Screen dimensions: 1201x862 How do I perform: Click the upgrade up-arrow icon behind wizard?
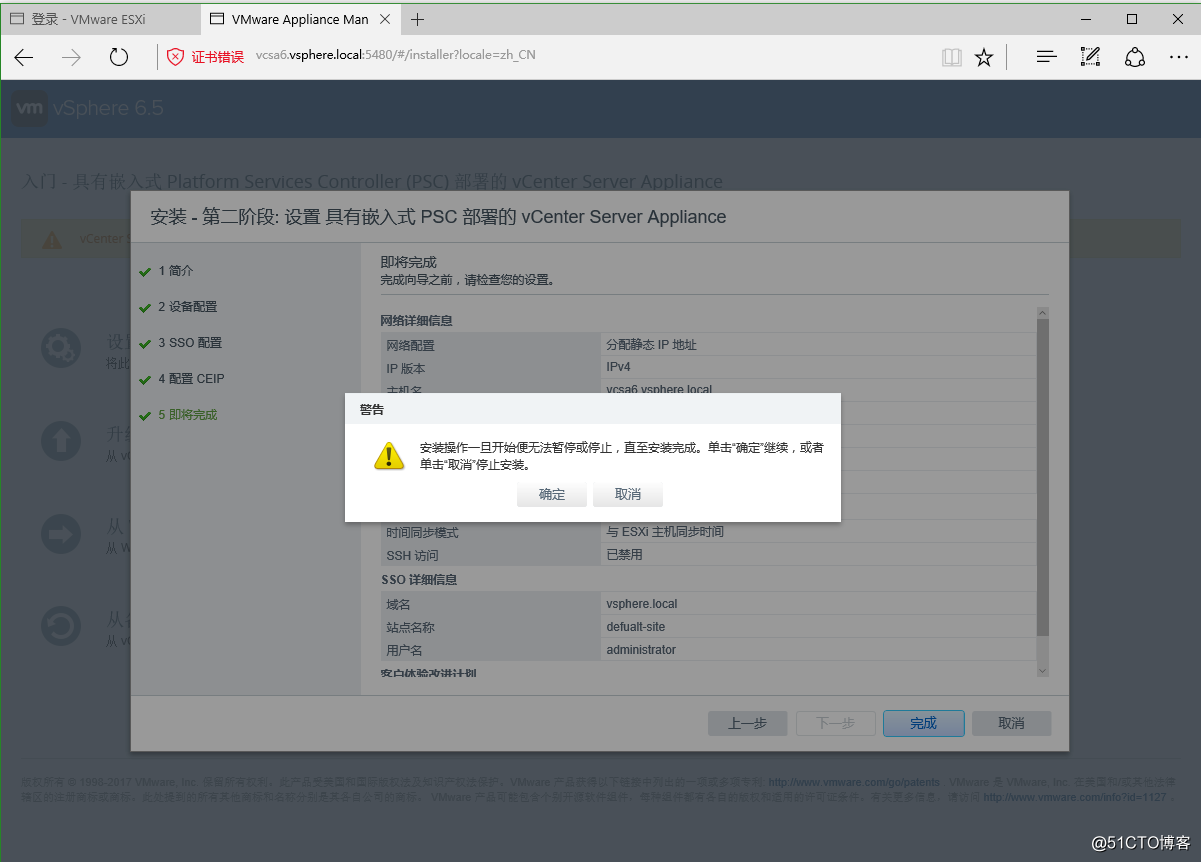pyautogui.click(x=61, y=441)
